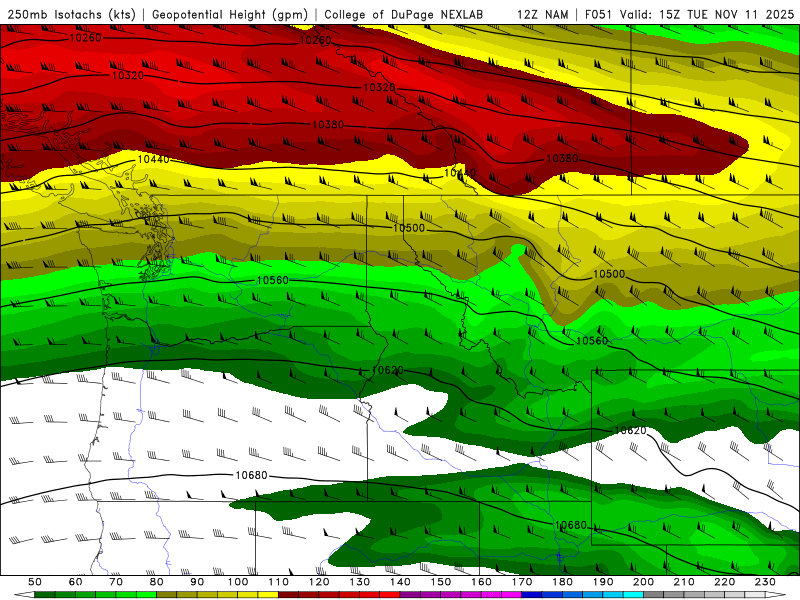Image resolution: width=800 pixels, height=600 pixels.
Task: Click the 100 value on the color scale
Action: tap(238, 582)
